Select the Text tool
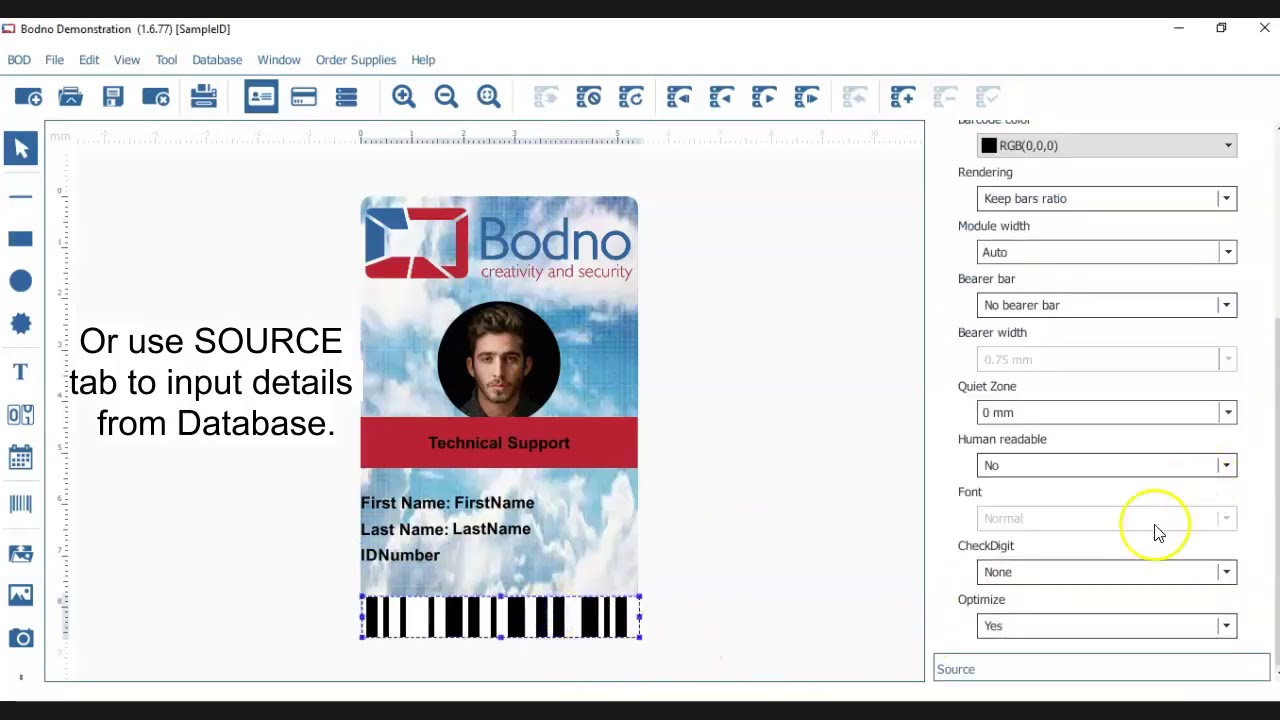1280x720 pixels. click(x=21, y=371)
